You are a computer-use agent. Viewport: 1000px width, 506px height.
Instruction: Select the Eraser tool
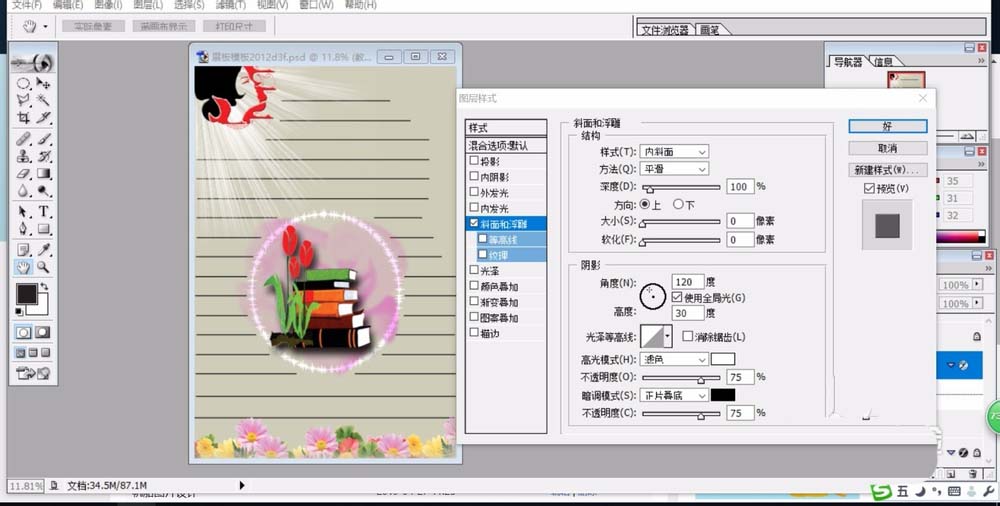click(23, 174)
